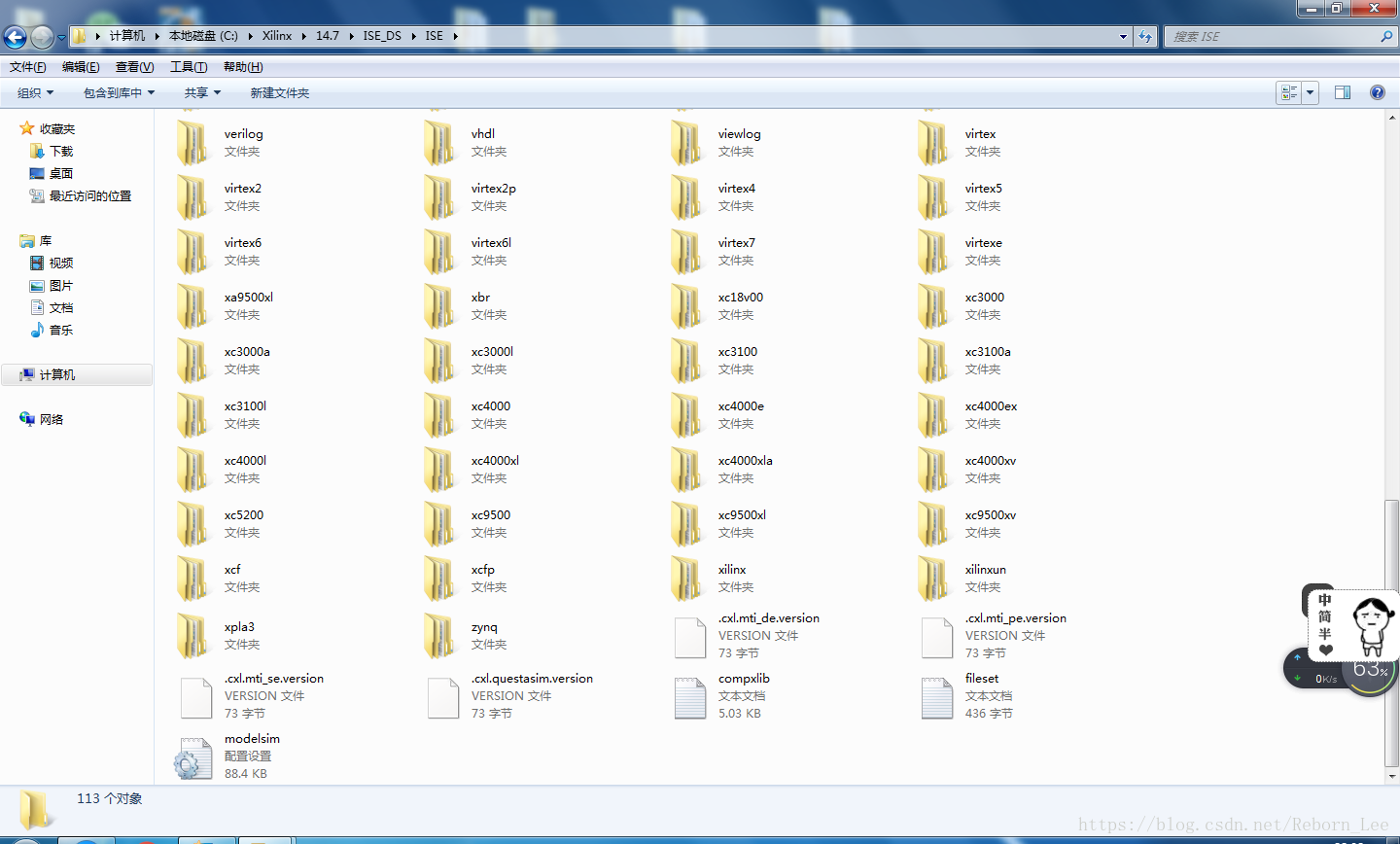Expand the Organize (组织) dropdown
This screenshot has height=844, width=1400.
click(36, 92)
